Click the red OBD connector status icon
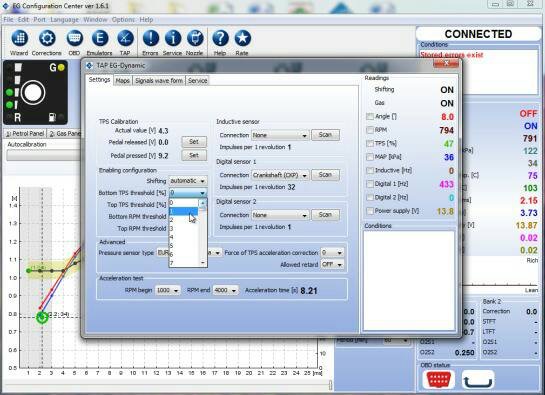 point(438,379)
